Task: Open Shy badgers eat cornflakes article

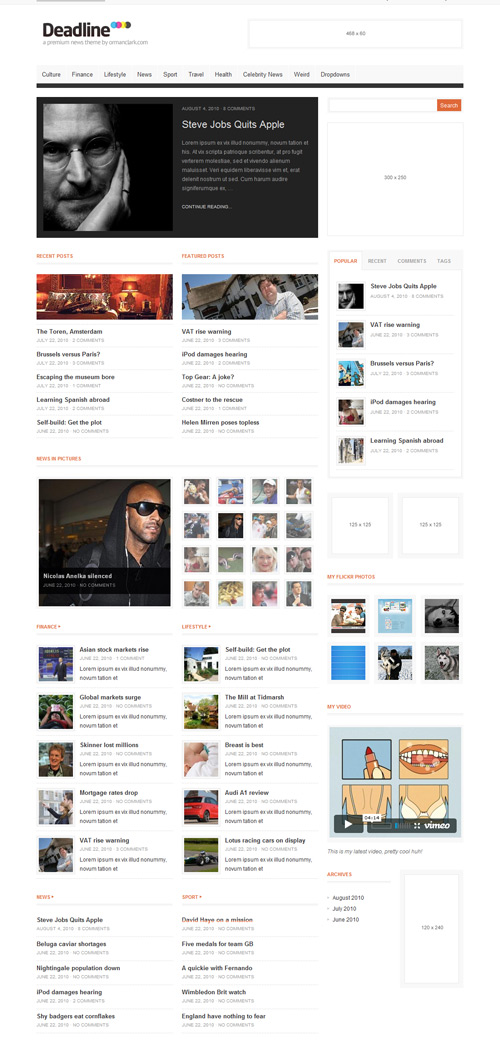Action: (76, 1017)
